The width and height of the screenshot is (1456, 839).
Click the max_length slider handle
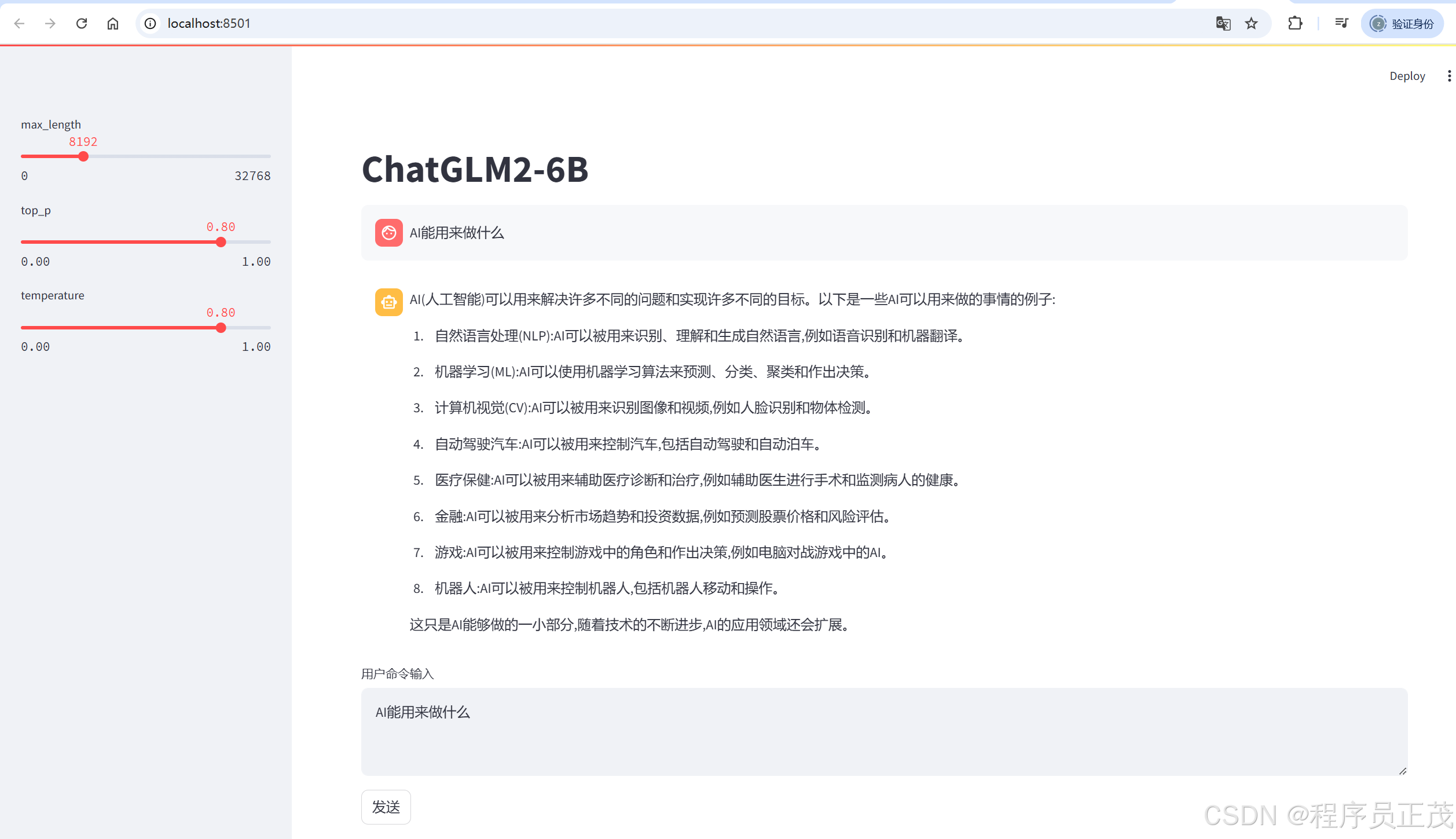(83, 156)
